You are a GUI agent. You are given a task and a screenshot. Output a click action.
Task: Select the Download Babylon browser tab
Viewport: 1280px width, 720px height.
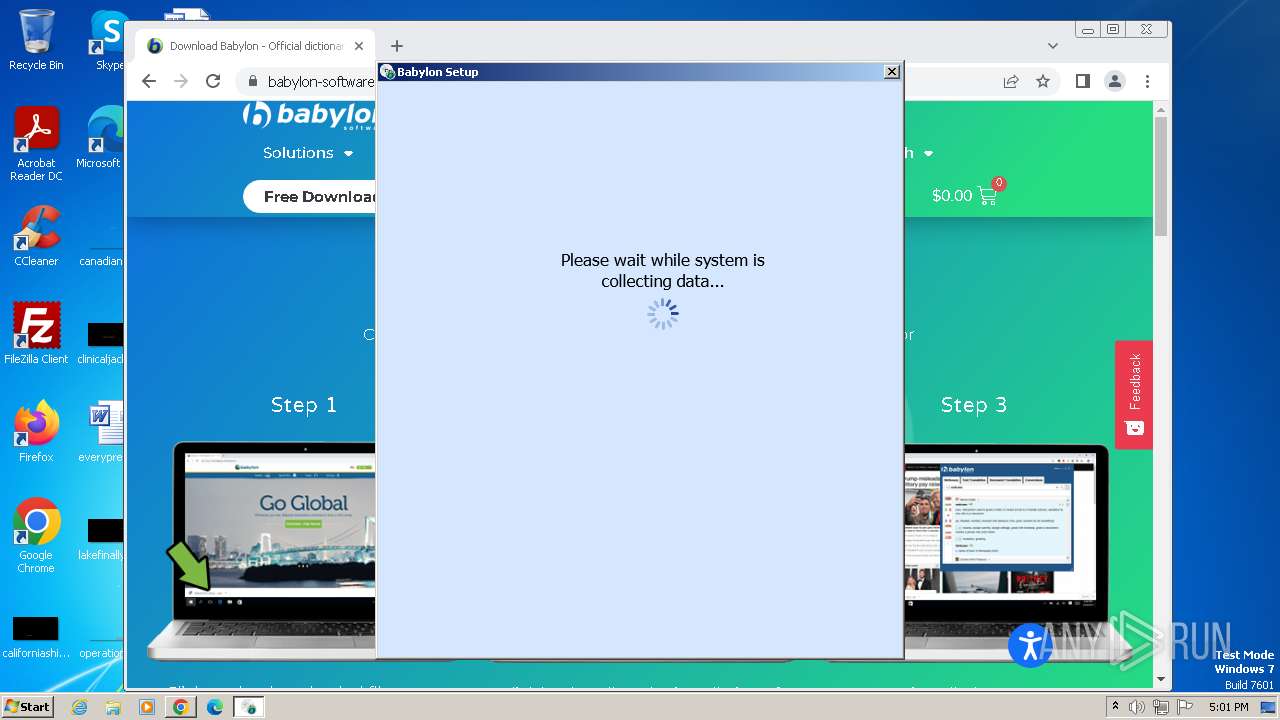tap(255, 46)
